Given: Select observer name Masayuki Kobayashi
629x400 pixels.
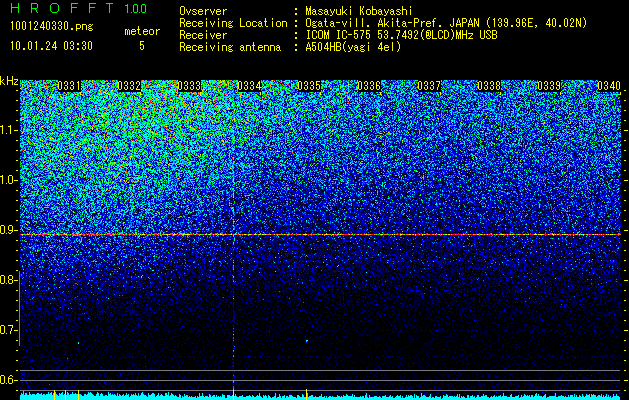Looking at the screenshot, I should (359, 11).
